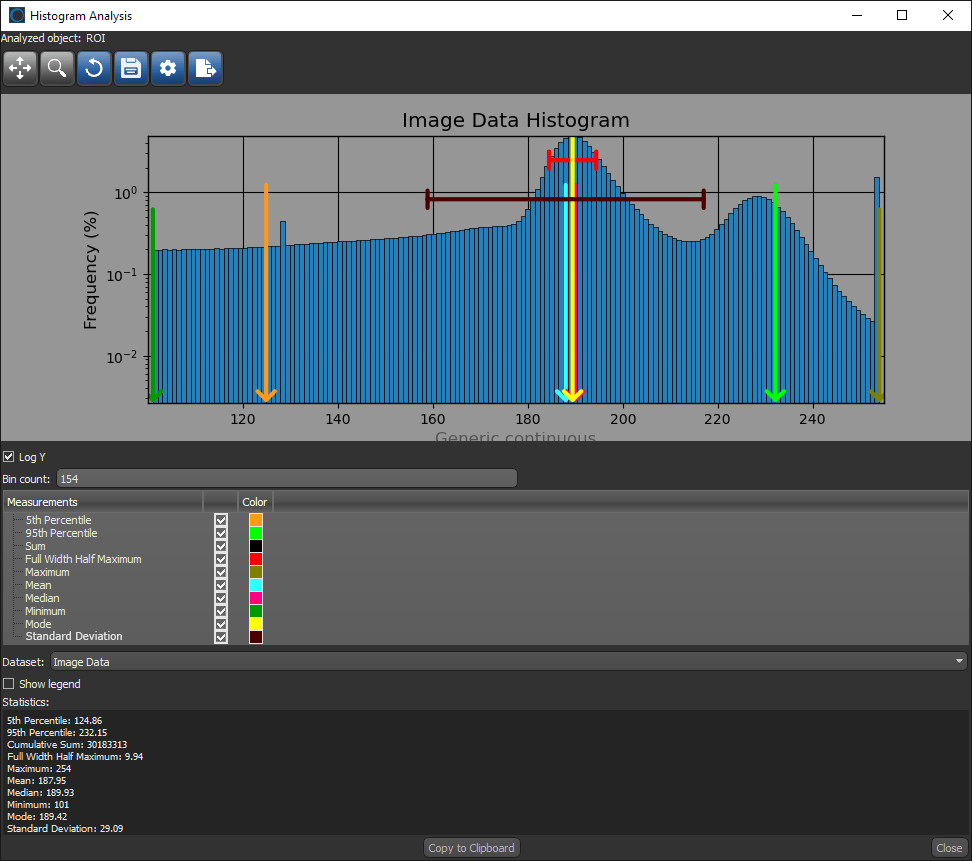Export the histogram data
The width and height of the screenshot is (972, 861).
[205, 68]
